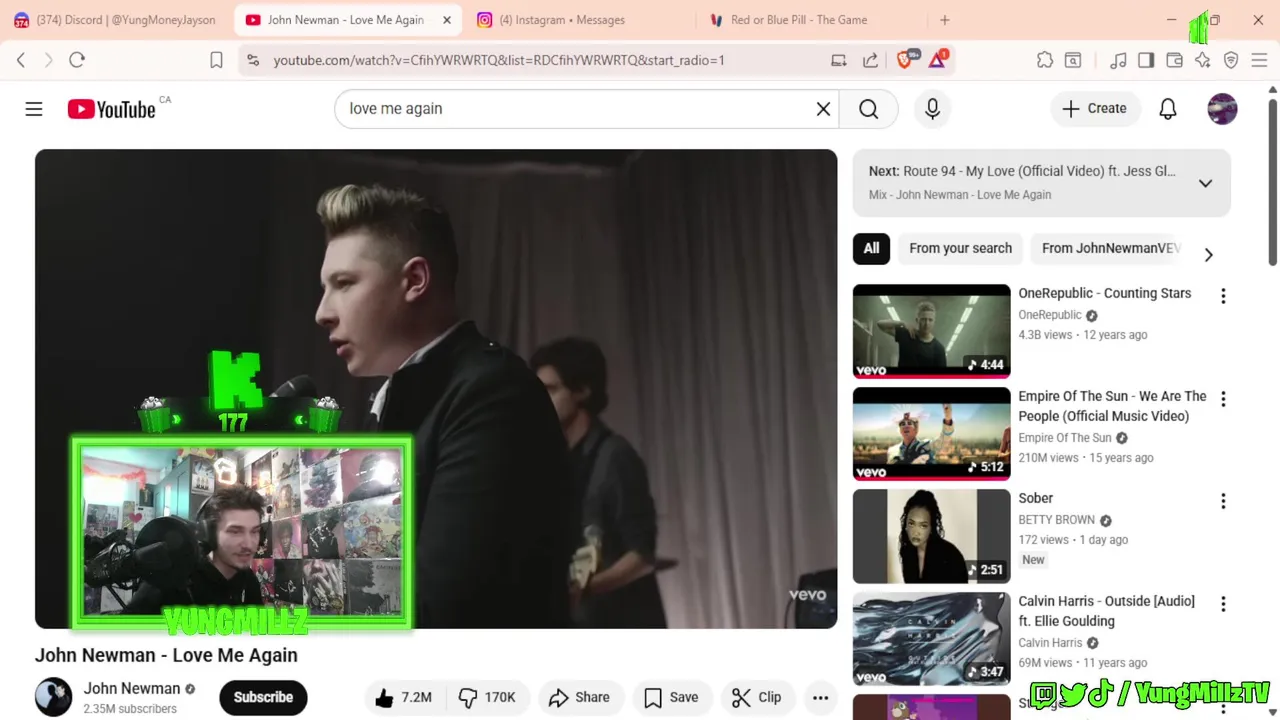Screen dimensions: 1280x720
Task: Open Brave Rewards triangle icon
Action: pos(937,60)
